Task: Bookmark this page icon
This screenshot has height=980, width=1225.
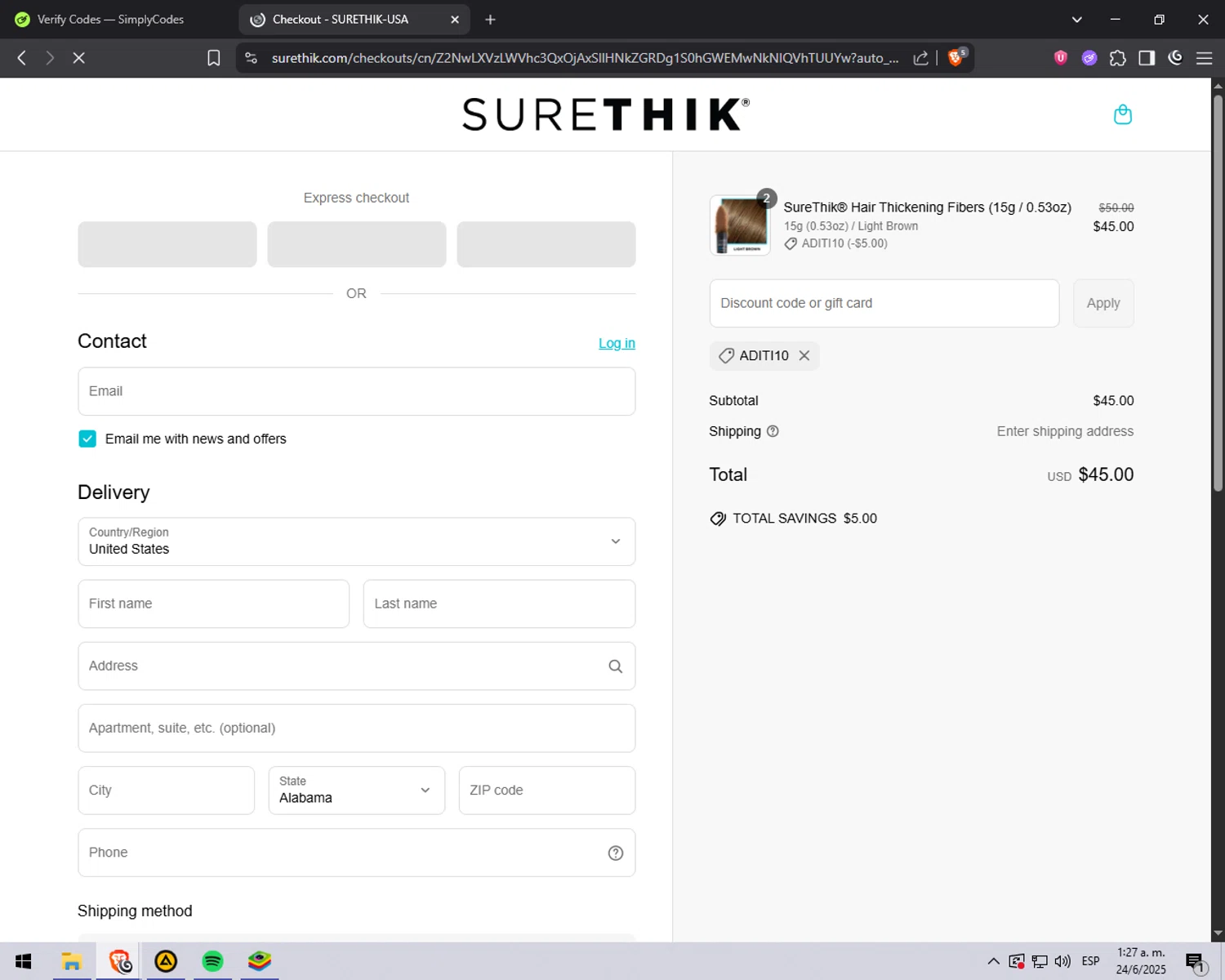Action: 214,58
